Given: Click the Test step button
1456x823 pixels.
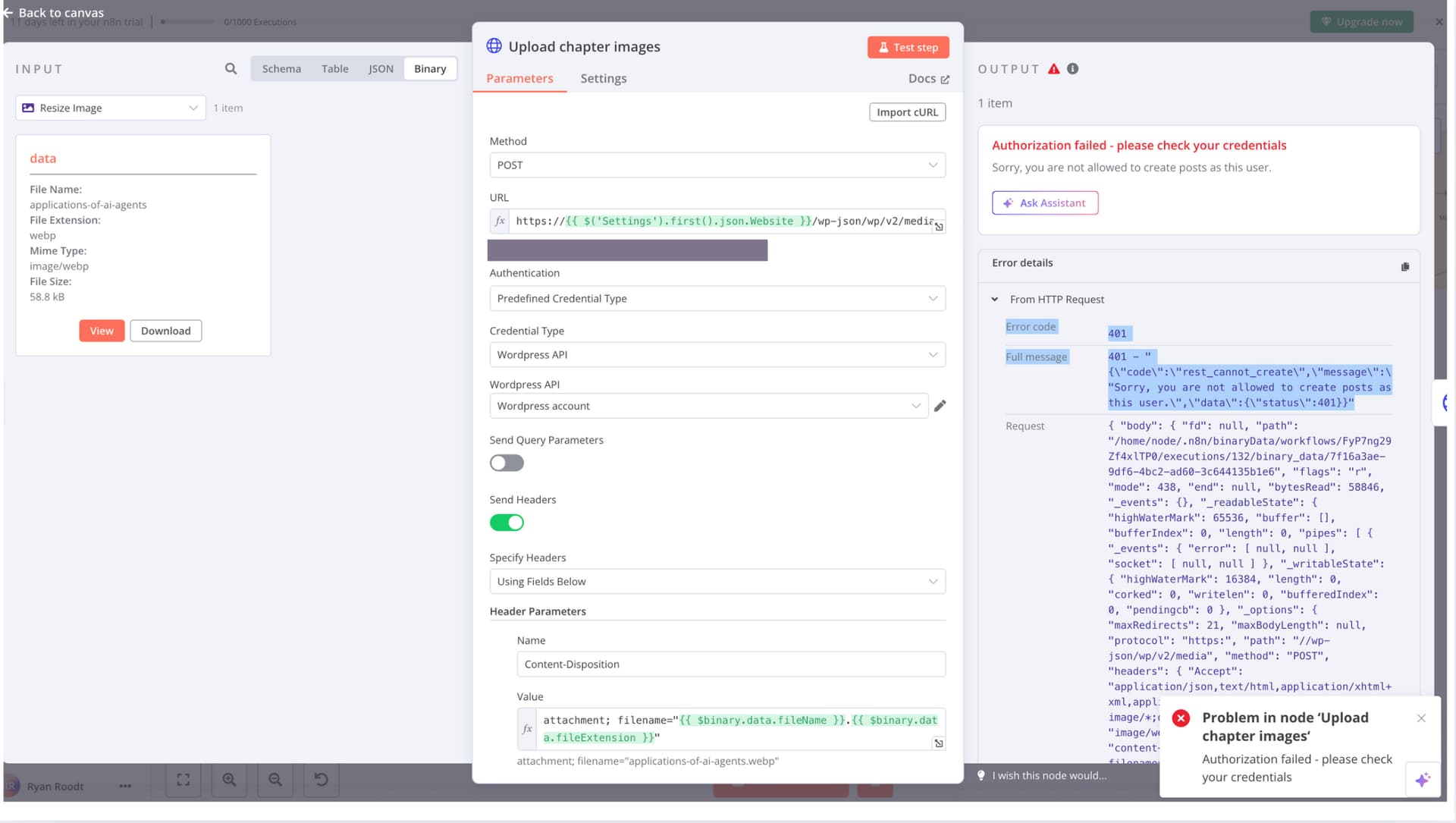Looking at the screenshot, I should click(x=908, y=47).
